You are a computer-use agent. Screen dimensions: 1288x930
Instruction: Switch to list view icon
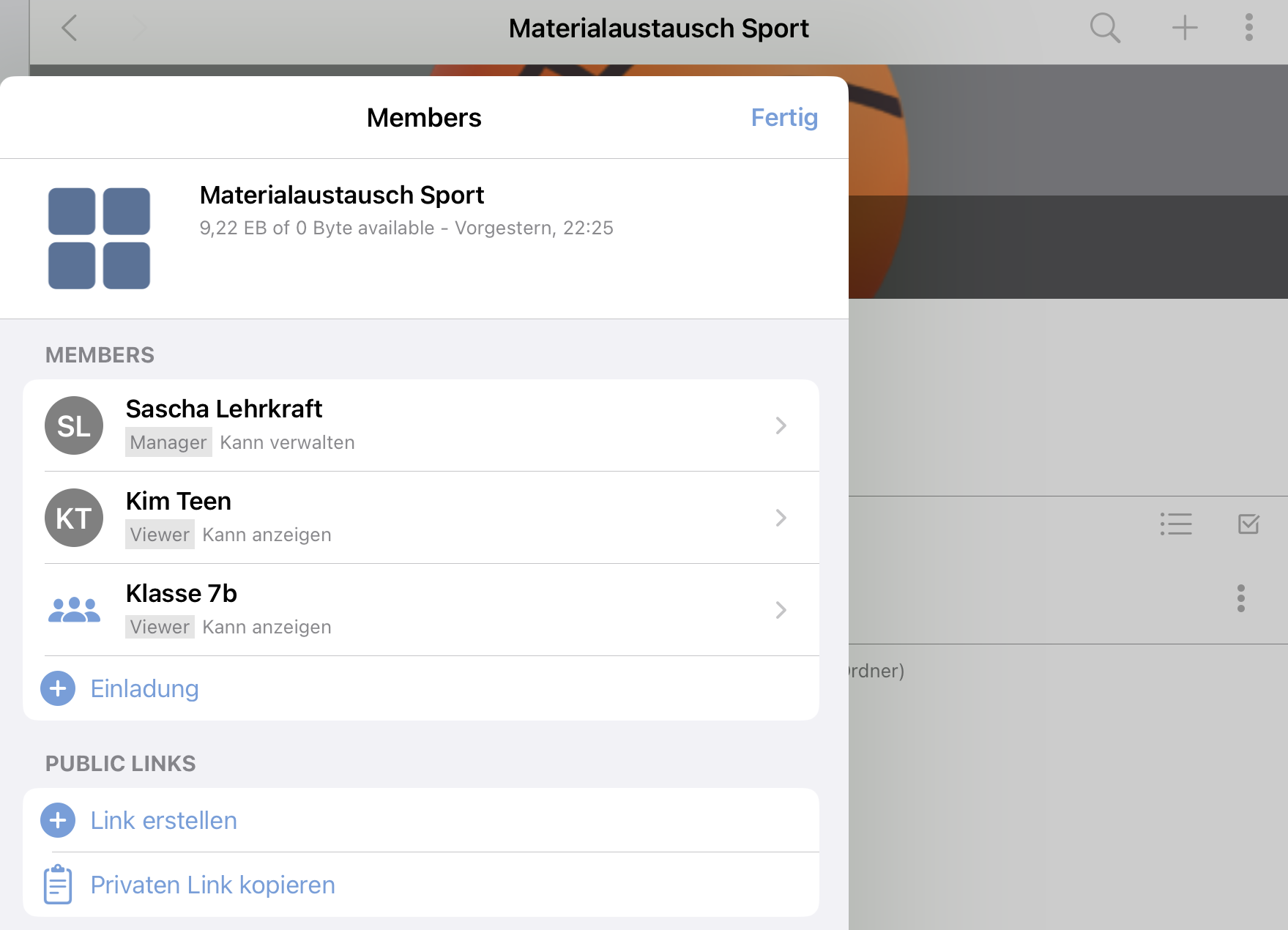(1176, 524)
